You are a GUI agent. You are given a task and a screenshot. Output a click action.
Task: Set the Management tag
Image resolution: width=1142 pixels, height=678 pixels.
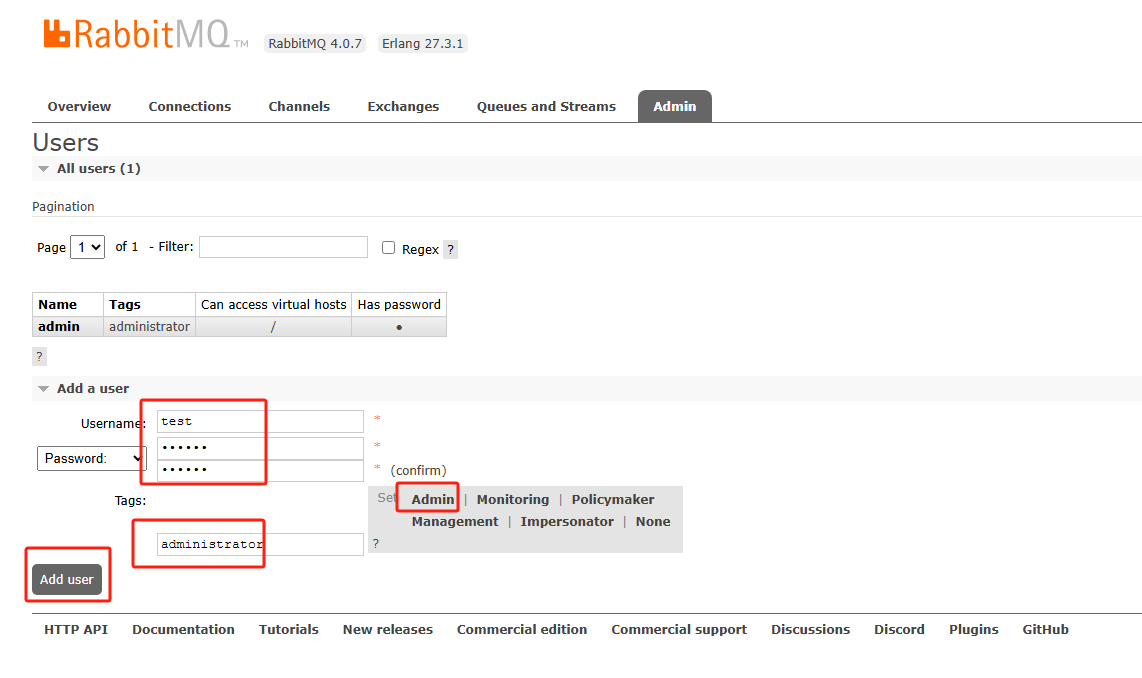click(x=454, y=521)
